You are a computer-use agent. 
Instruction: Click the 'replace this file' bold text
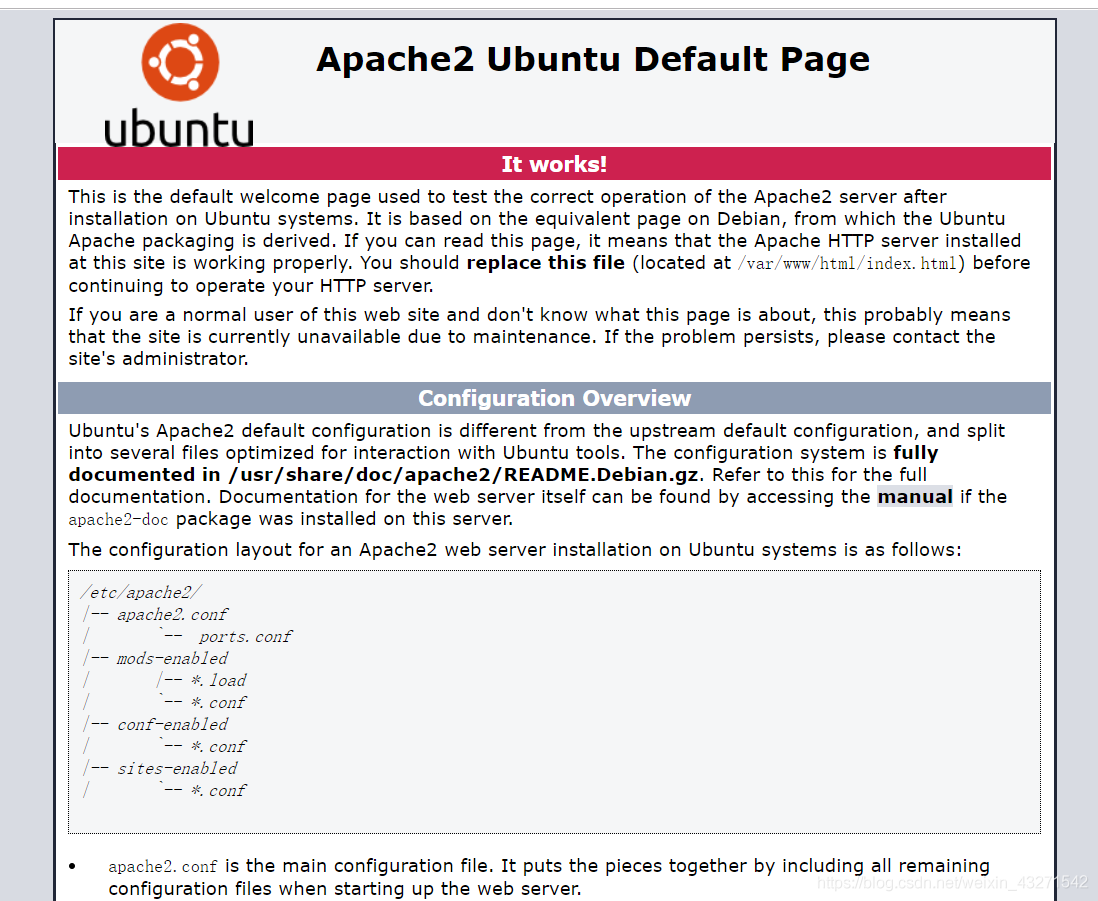pos(545,263)
